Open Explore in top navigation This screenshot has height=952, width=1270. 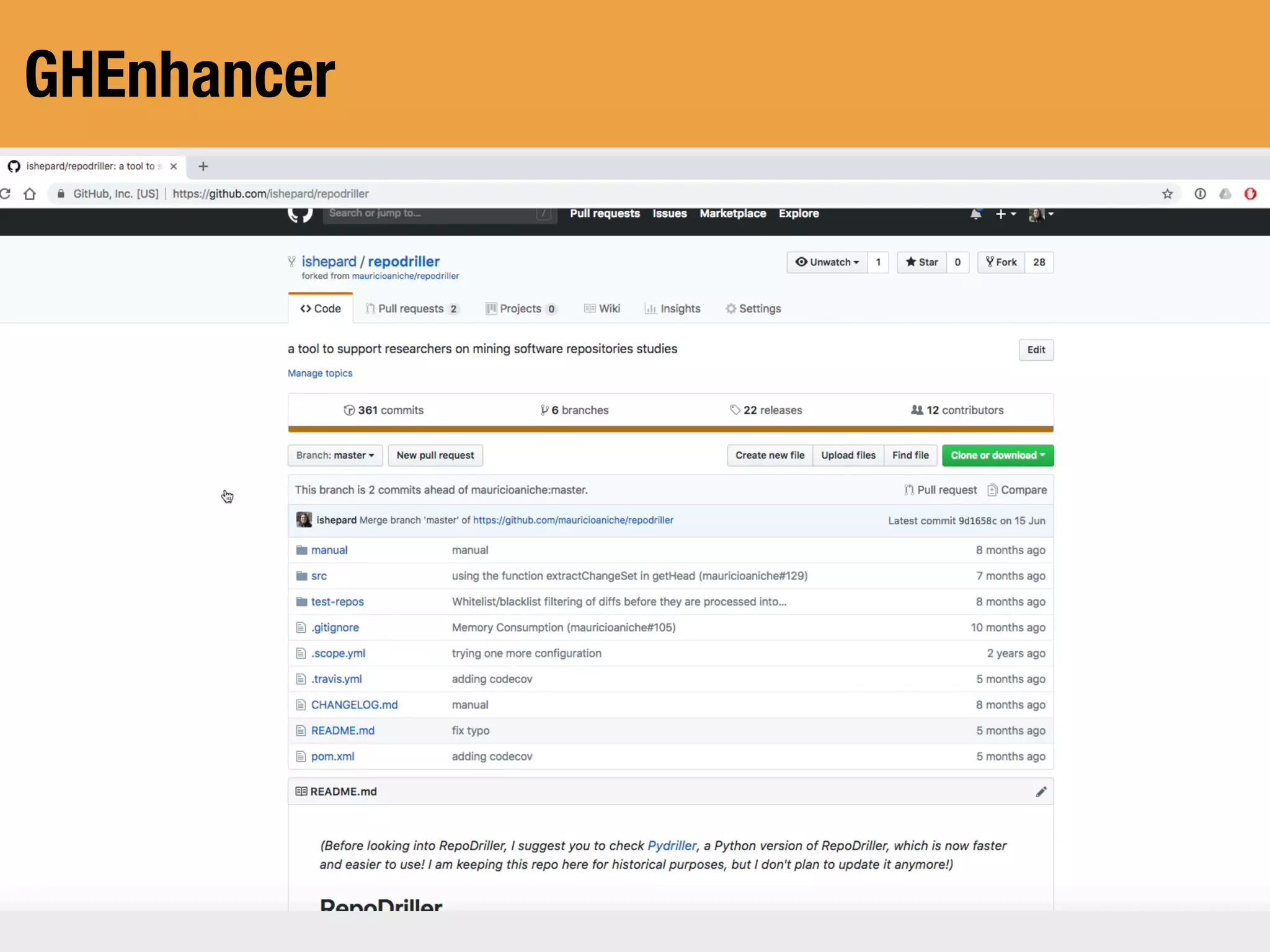tap(799, 213)
